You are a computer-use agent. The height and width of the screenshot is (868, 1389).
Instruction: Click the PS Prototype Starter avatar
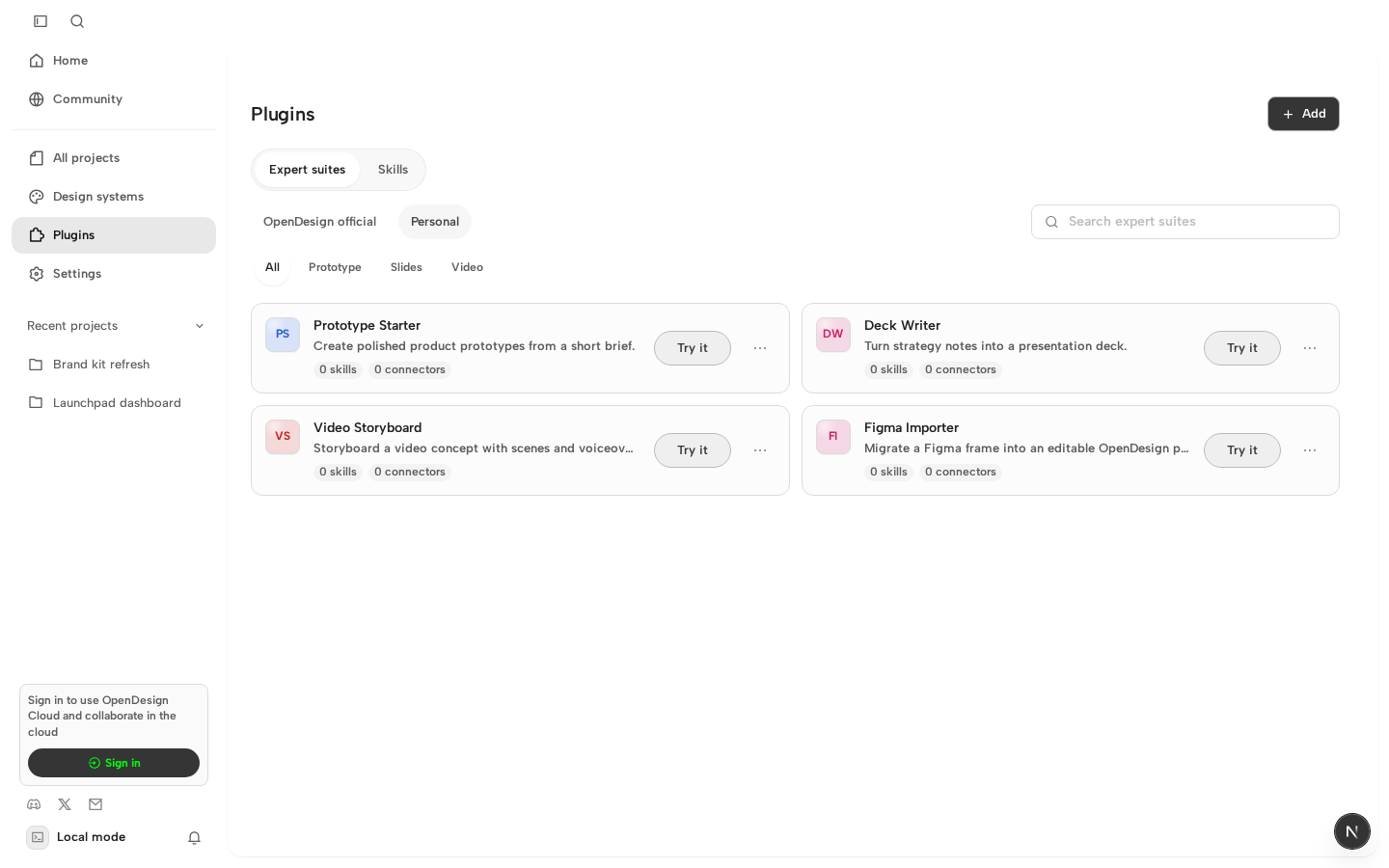pos(283,335)
